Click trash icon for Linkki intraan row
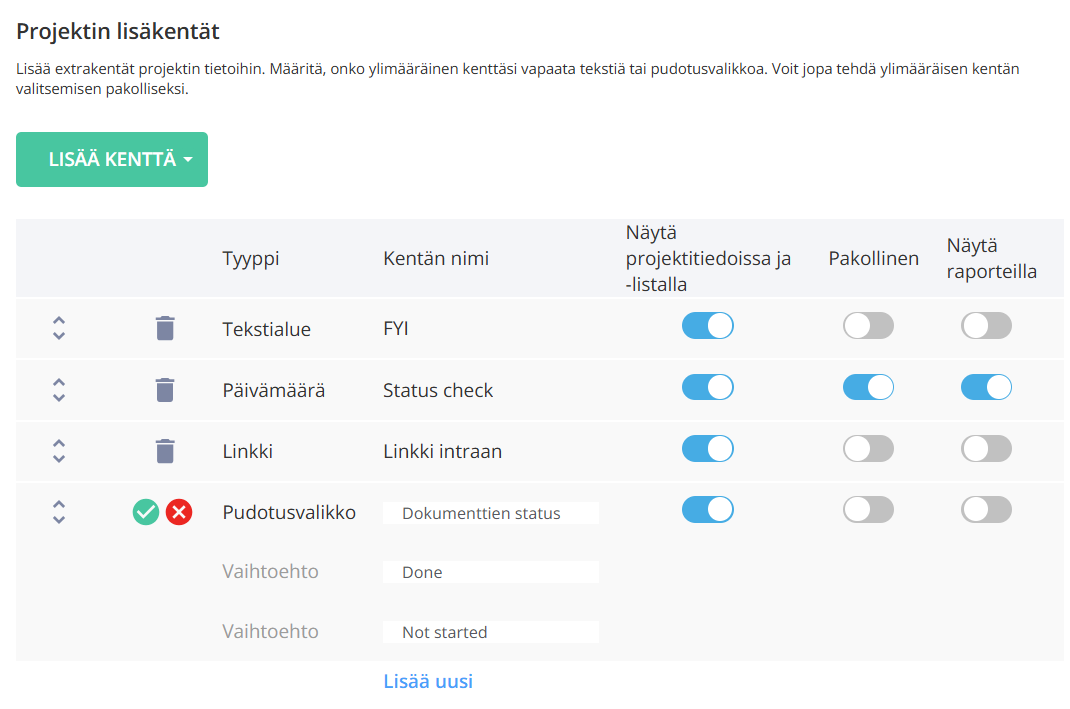Viewport: 1070px width, 709px height. pos(164,451)
